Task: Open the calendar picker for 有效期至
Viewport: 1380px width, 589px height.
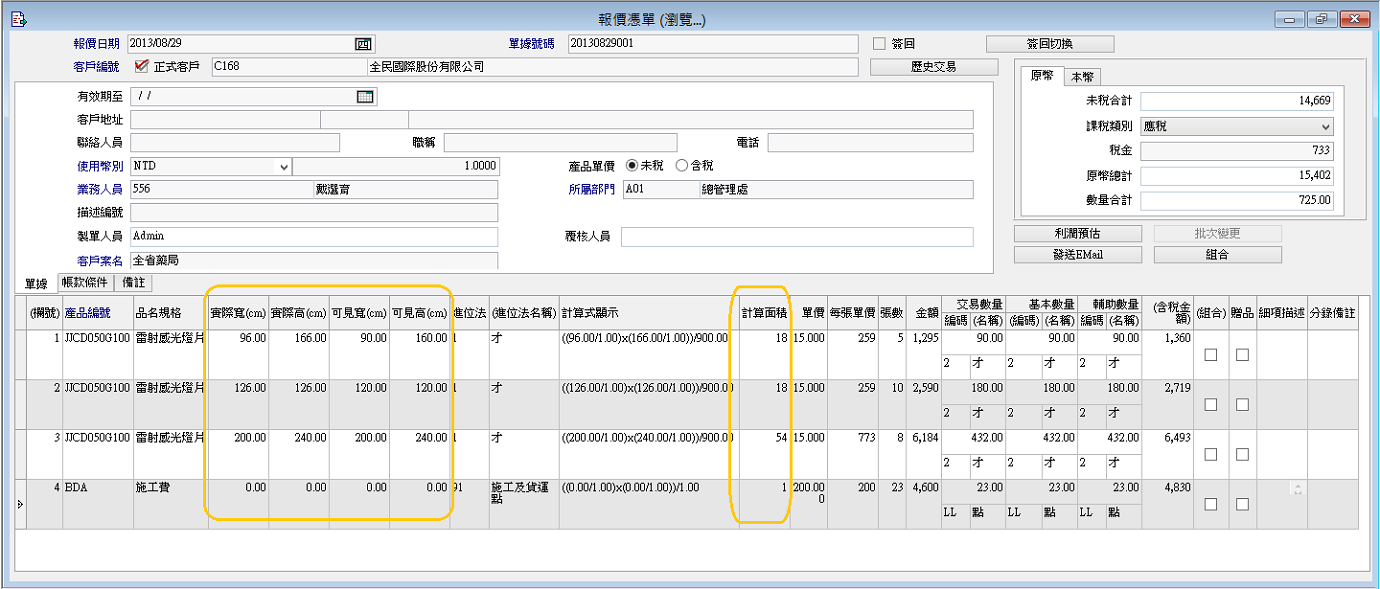Action: (365, 97)
